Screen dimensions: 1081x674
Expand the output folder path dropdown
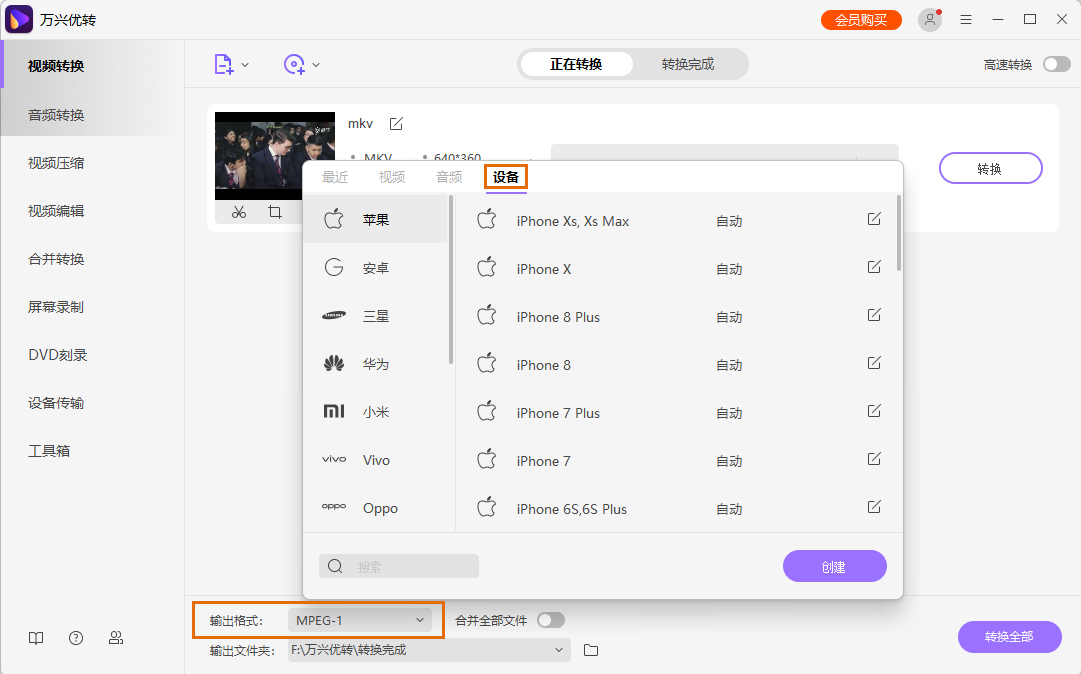pos(559,650)
